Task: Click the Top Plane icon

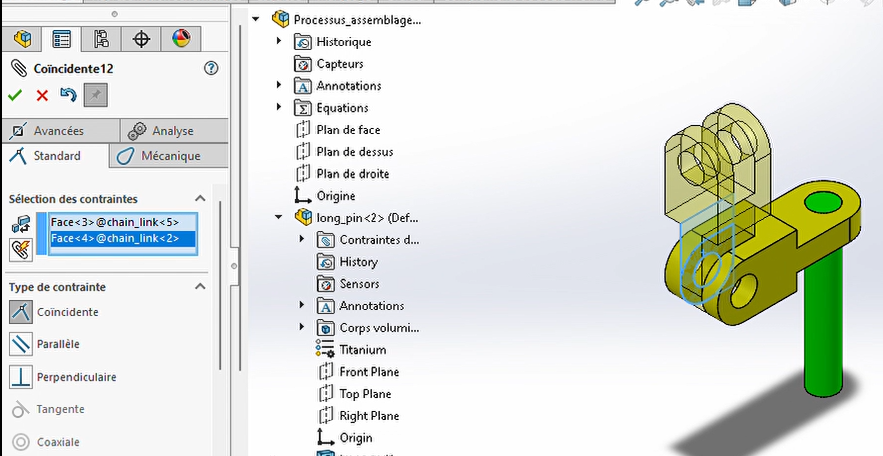Action: tap(326, 394)
